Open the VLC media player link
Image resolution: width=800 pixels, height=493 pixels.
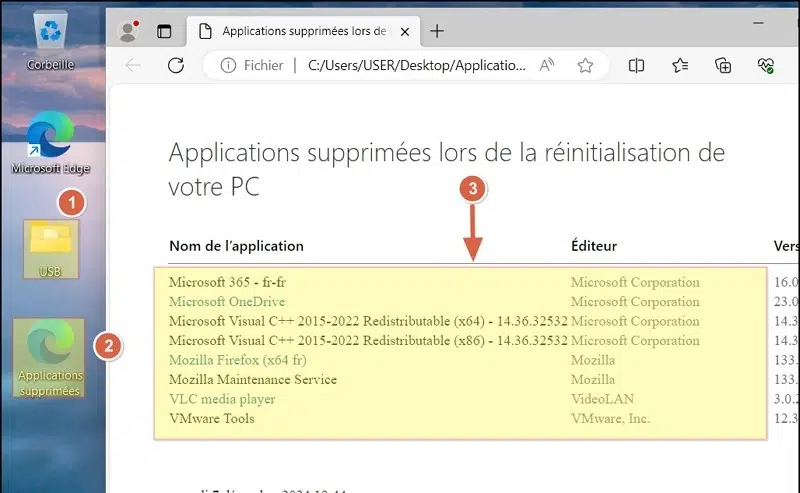click(222, 399)
